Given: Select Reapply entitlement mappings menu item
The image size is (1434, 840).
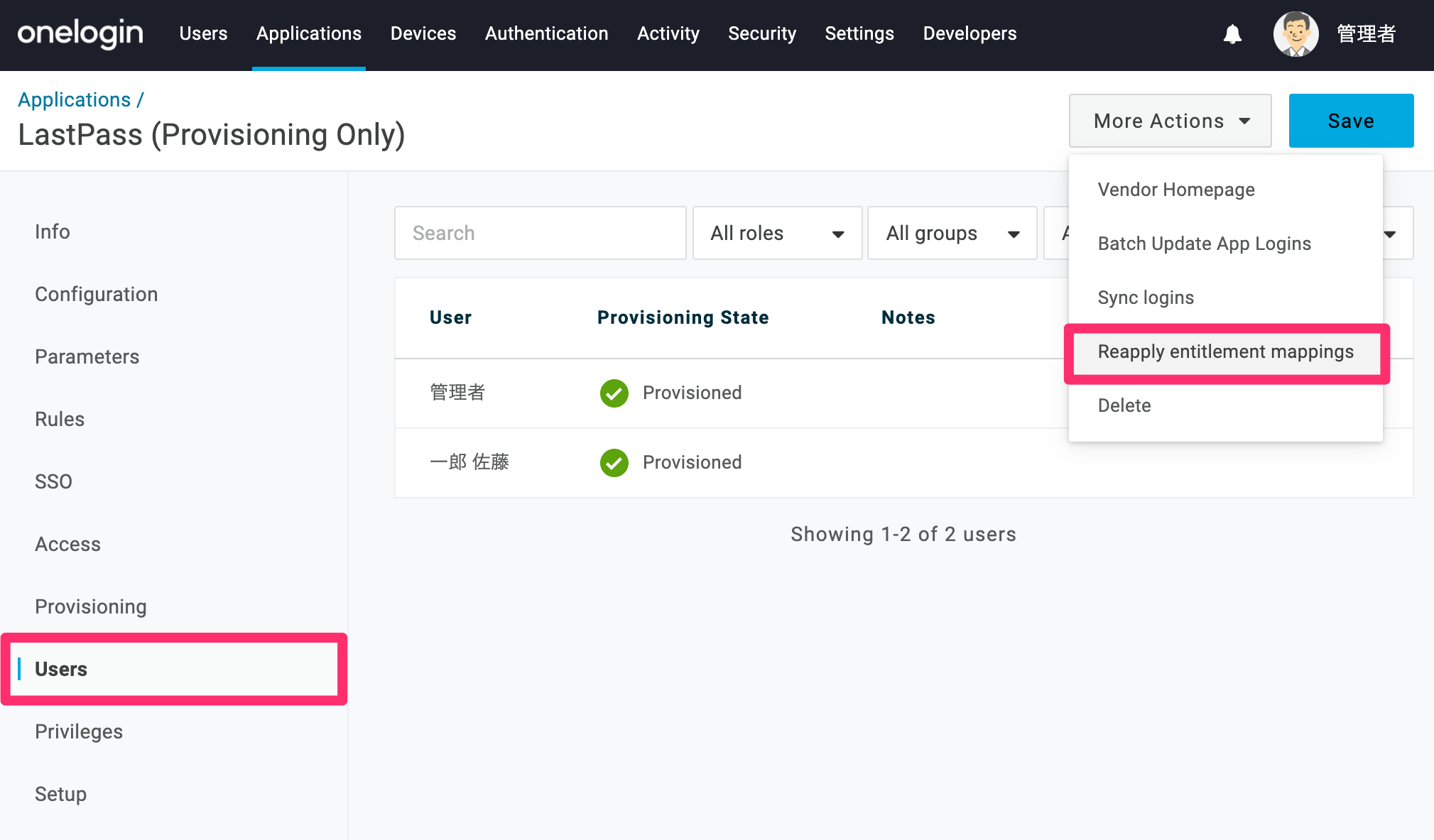Looking at the screenshot, I should tap(1226, 351).
